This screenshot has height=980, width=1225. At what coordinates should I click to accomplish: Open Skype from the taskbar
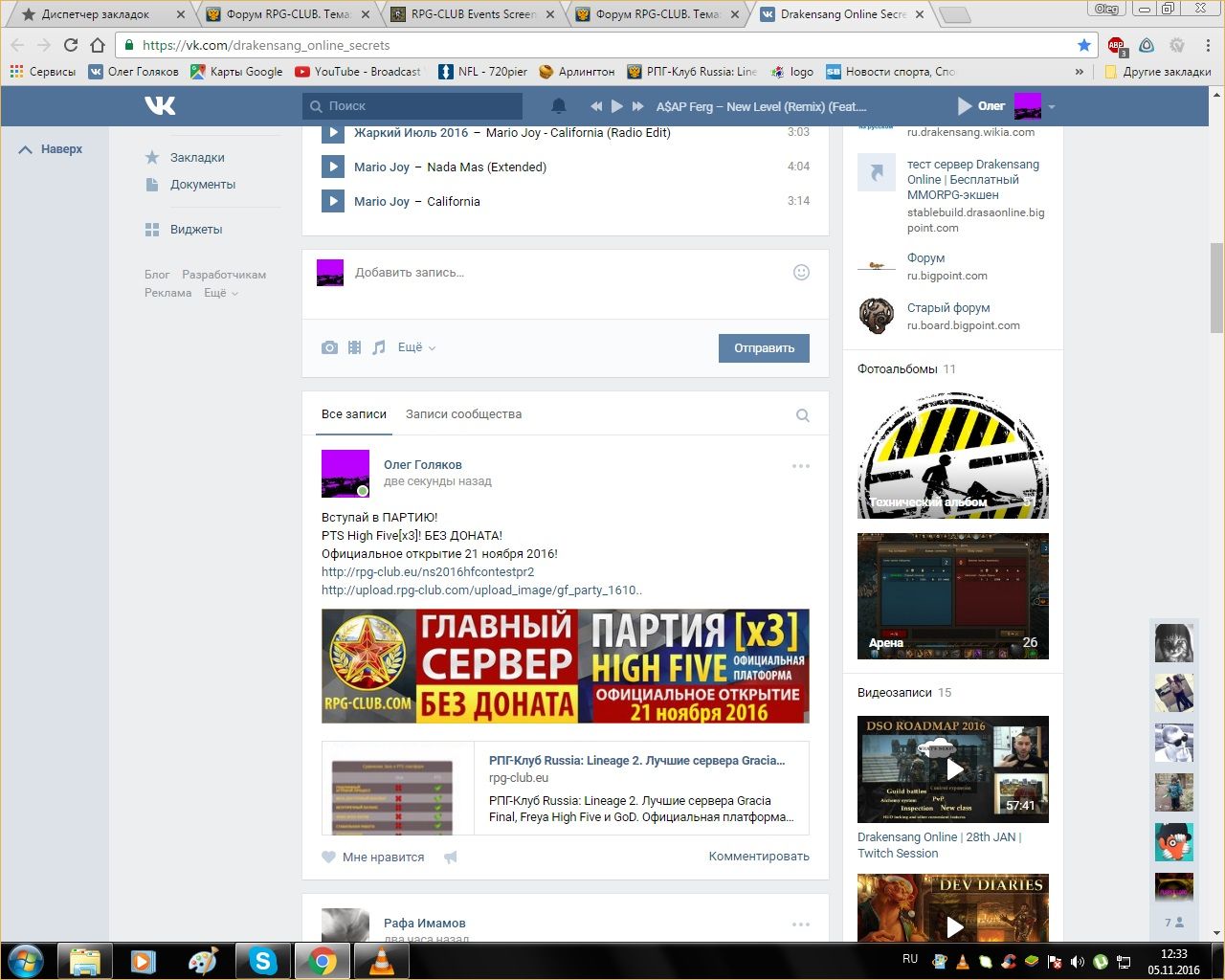(262, 960)
